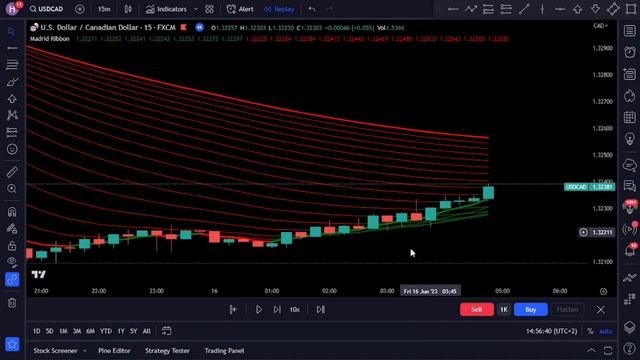Click the blue Buy button
This screenshot has width=640, height=360.
(x=531, y=310)
